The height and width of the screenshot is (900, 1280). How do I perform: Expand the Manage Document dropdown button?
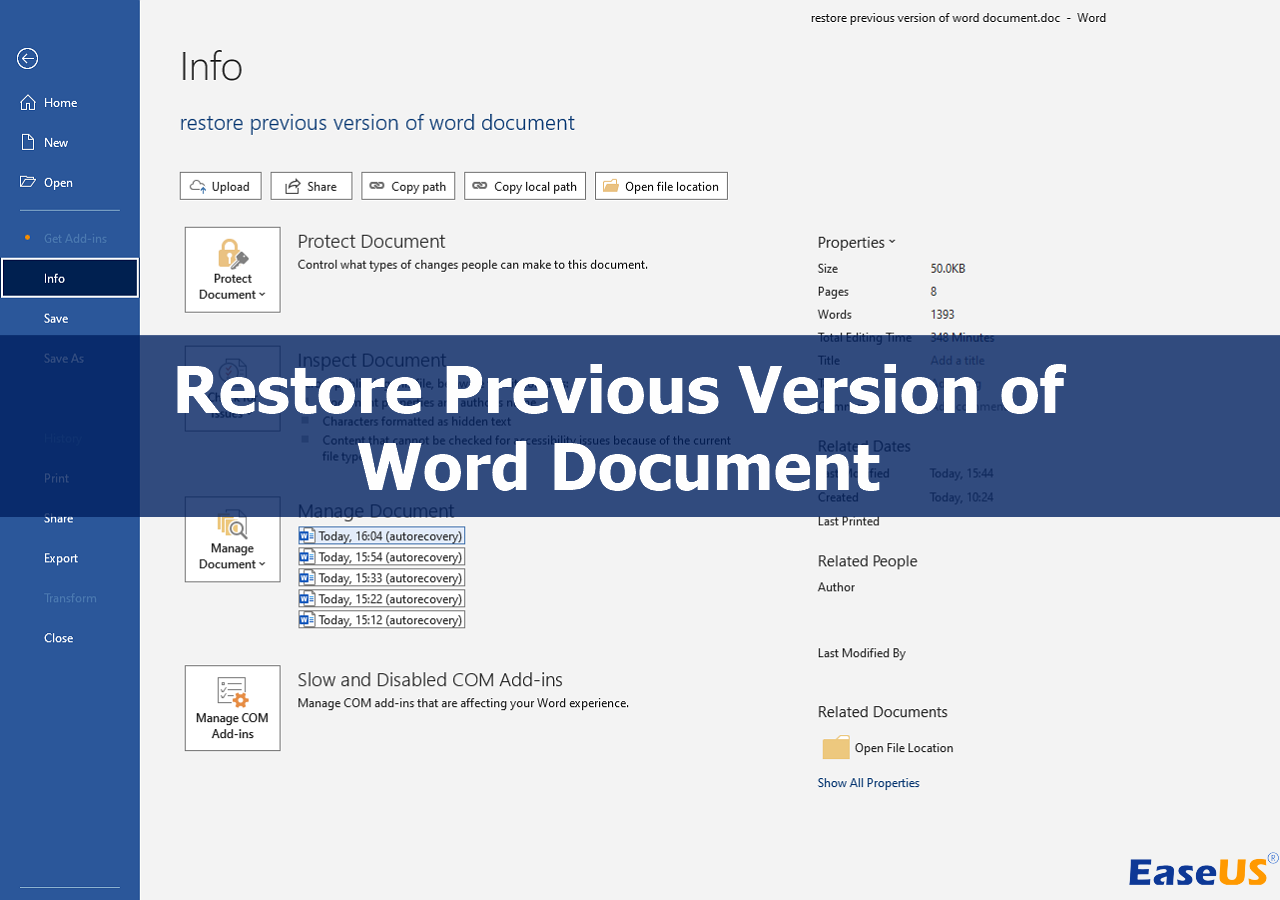233,539
